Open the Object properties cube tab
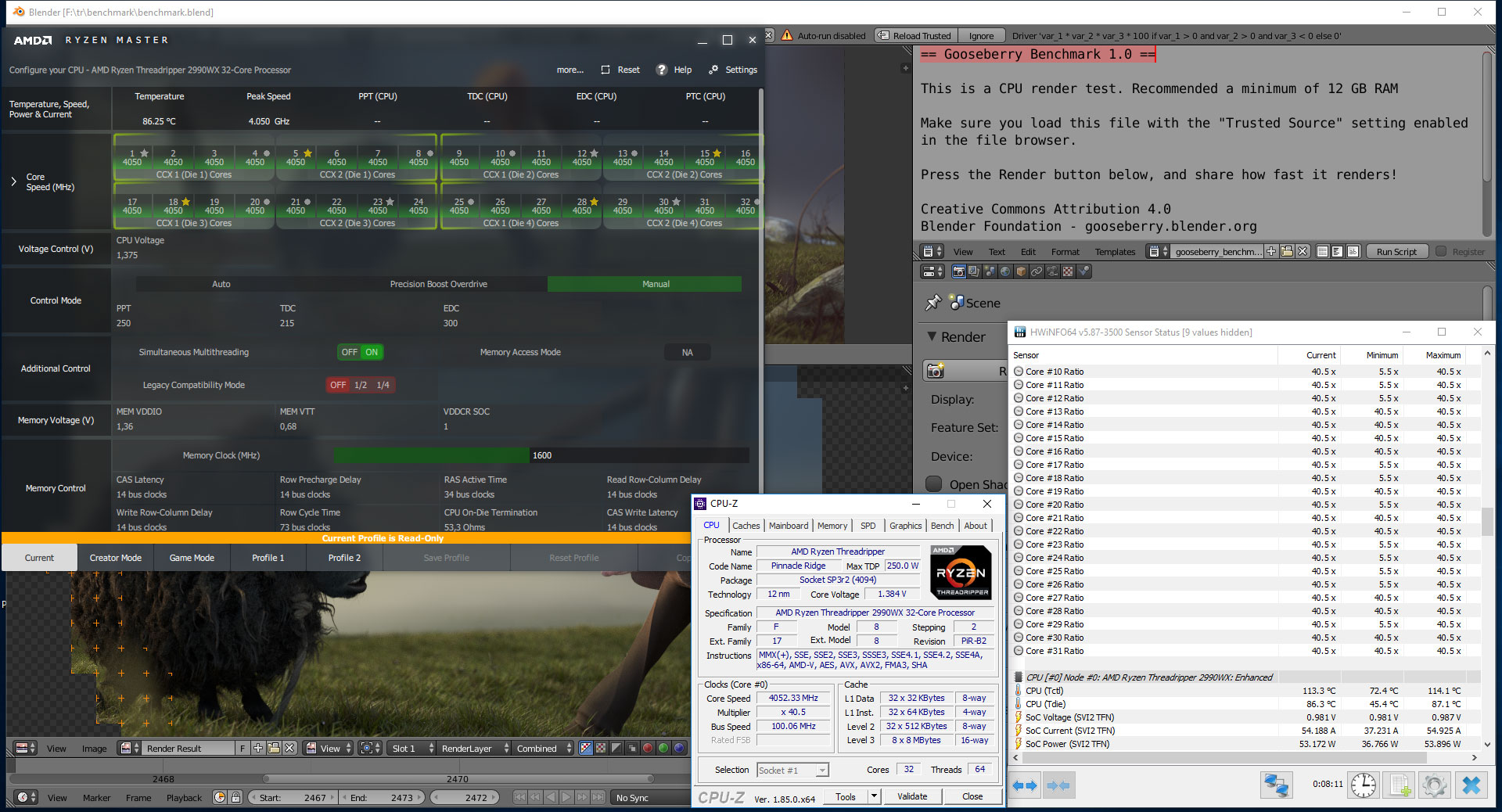 tap(1021, 271)
